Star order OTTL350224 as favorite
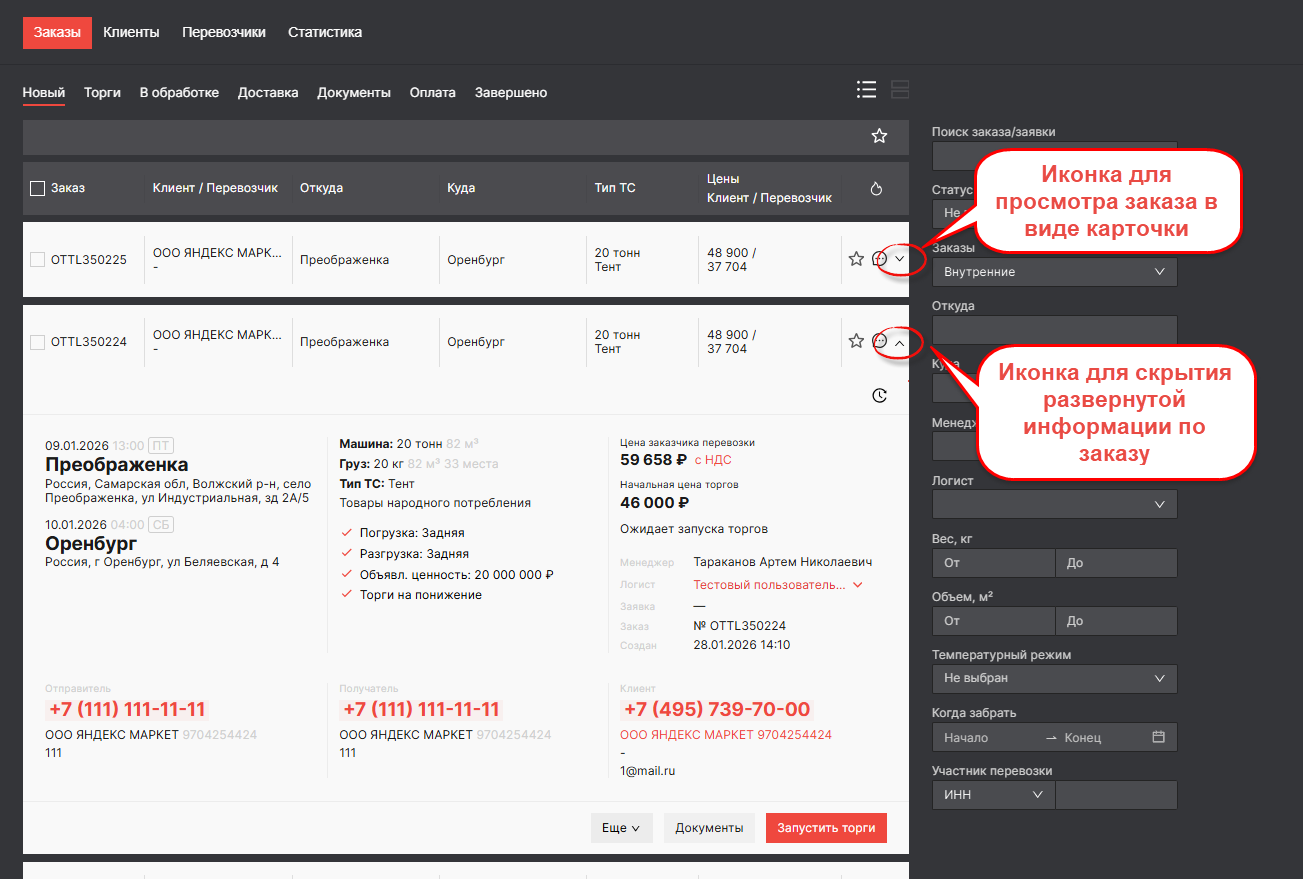 click(856, 341)
